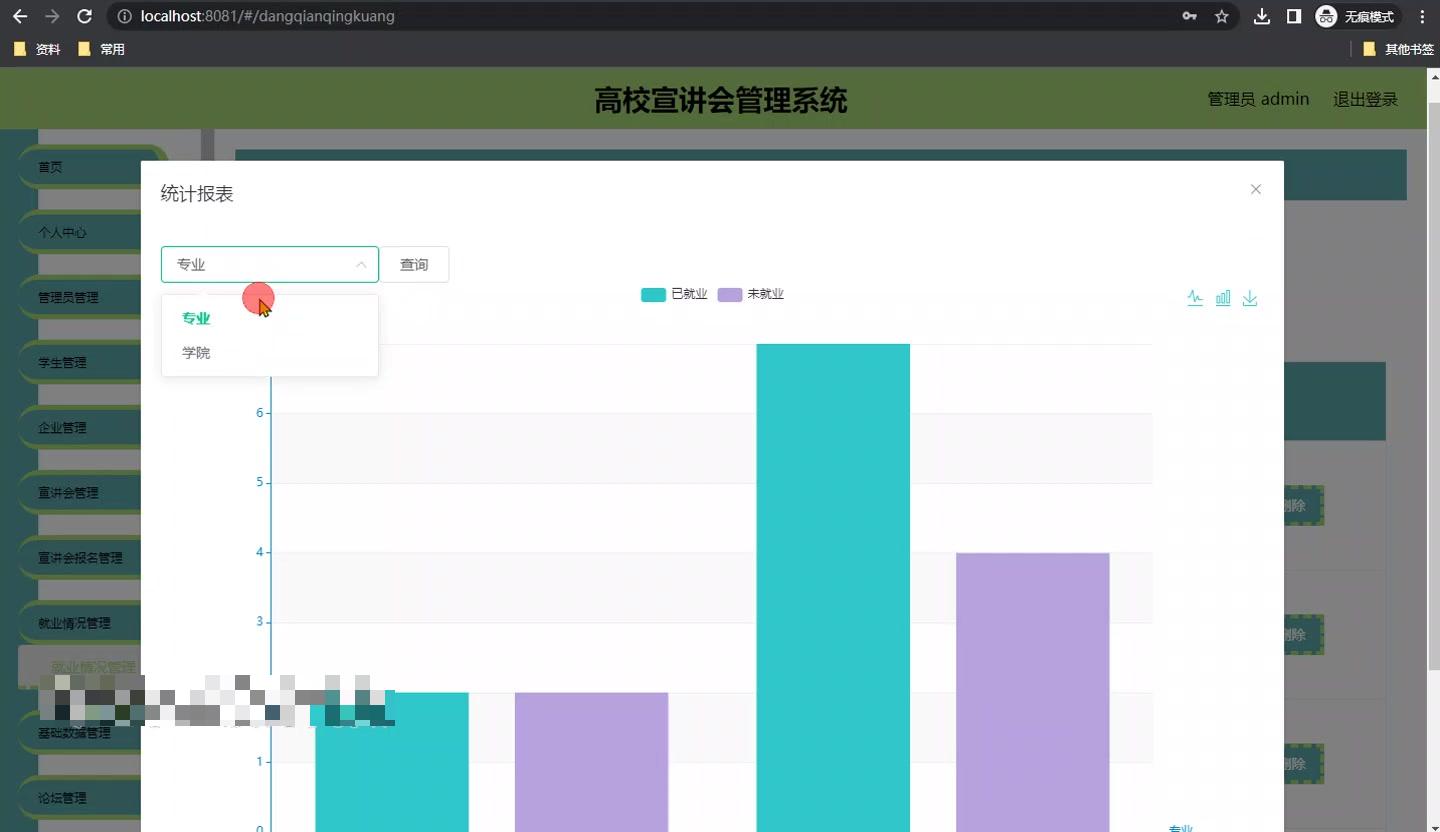Reload the current page
Viewport: 1440px width, 832px height.
tap(85, 16)
